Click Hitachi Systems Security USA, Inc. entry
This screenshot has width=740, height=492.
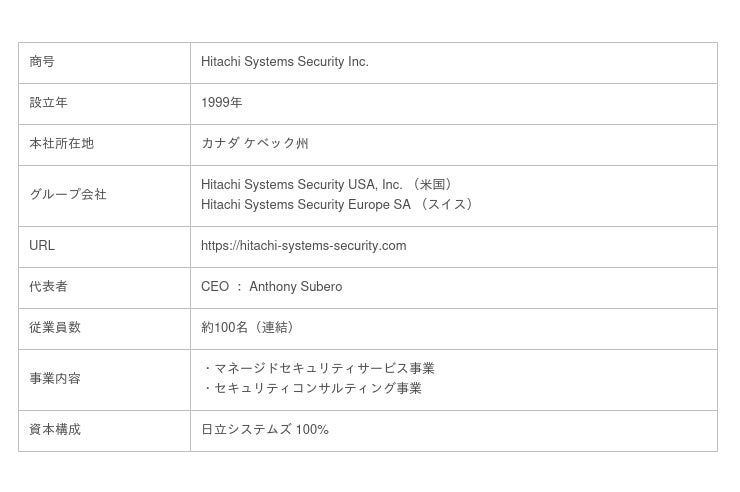pos(301,184)
